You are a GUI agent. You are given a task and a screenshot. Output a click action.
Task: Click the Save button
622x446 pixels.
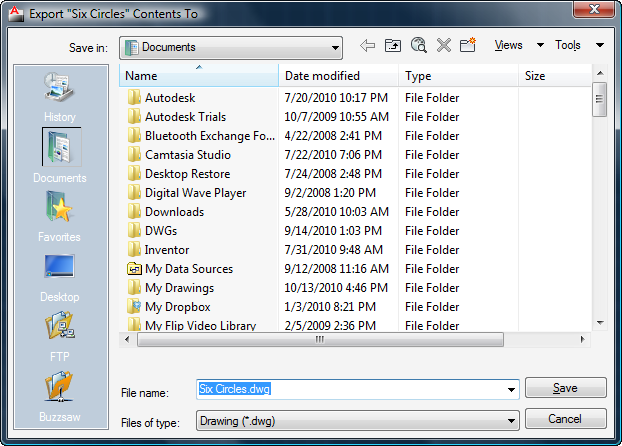tap(565, 389)
